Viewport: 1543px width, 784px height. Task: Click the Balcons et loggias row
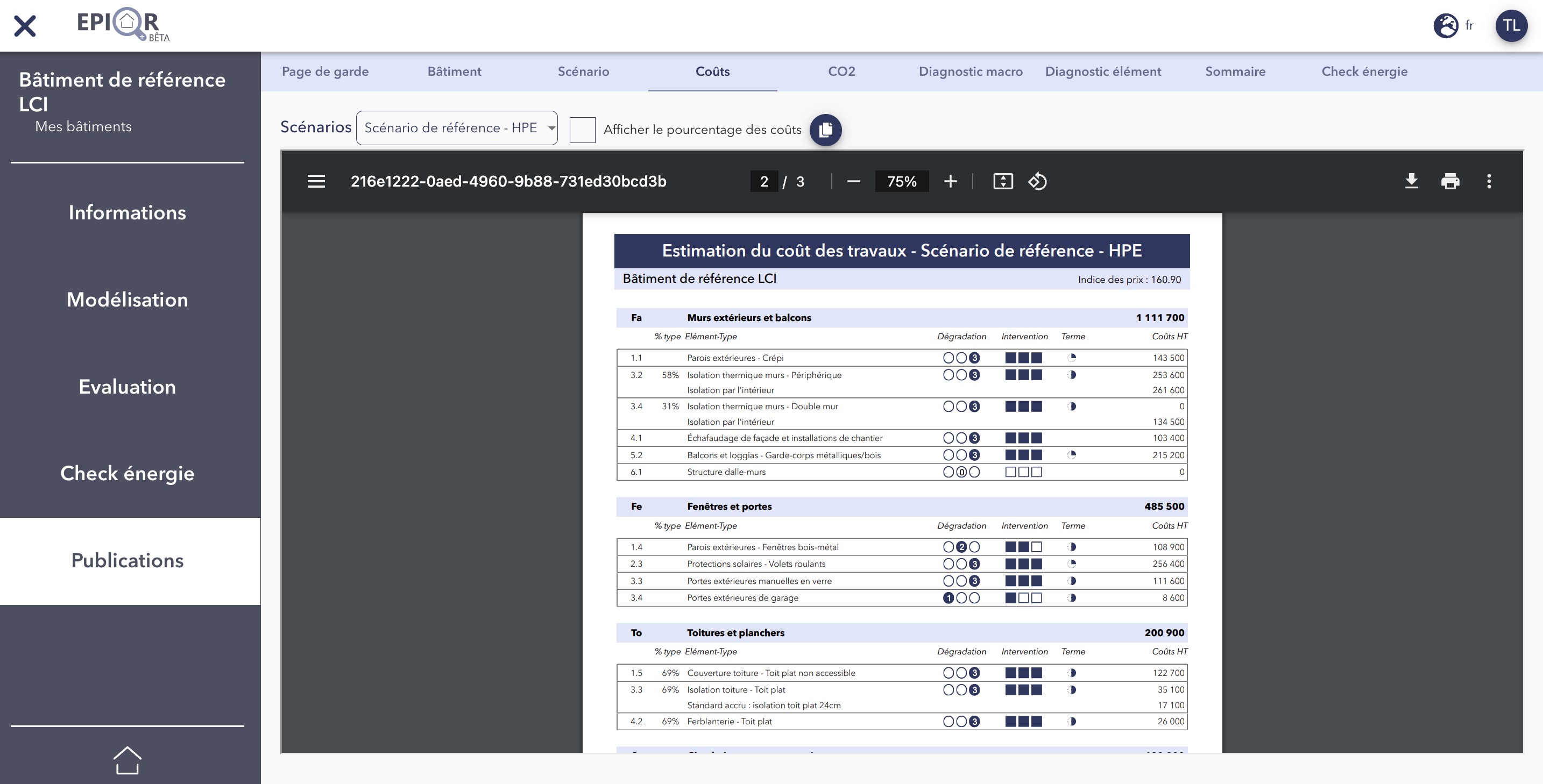902,455
